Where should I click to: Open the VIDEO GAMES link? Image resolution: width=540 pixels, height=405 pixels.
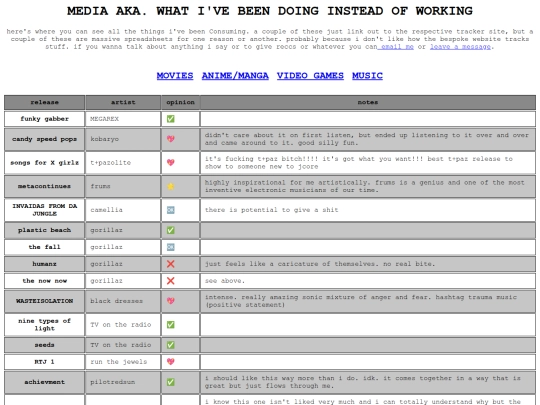coord(310,76)
